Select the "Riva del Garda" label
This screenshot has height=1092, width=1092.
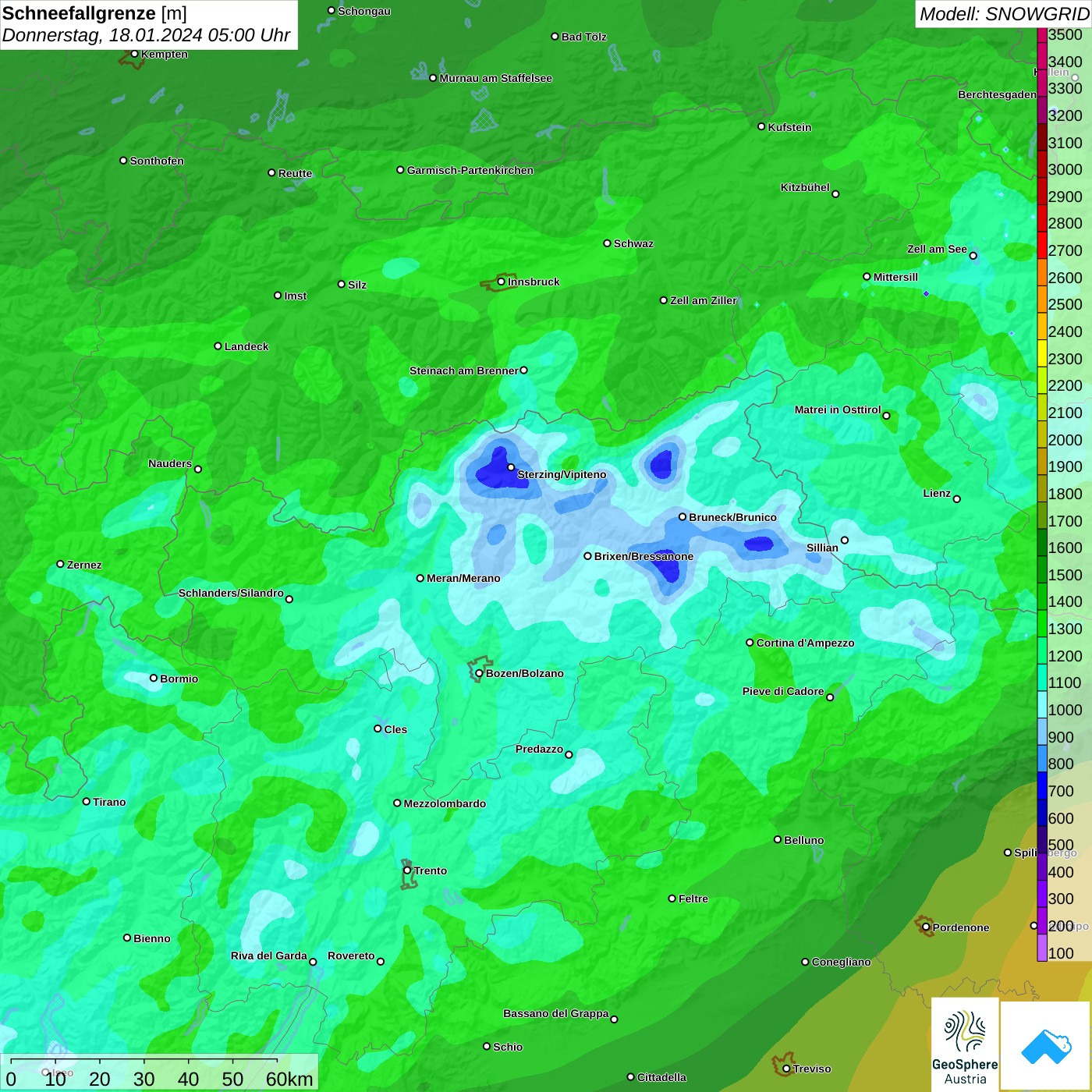269,955
